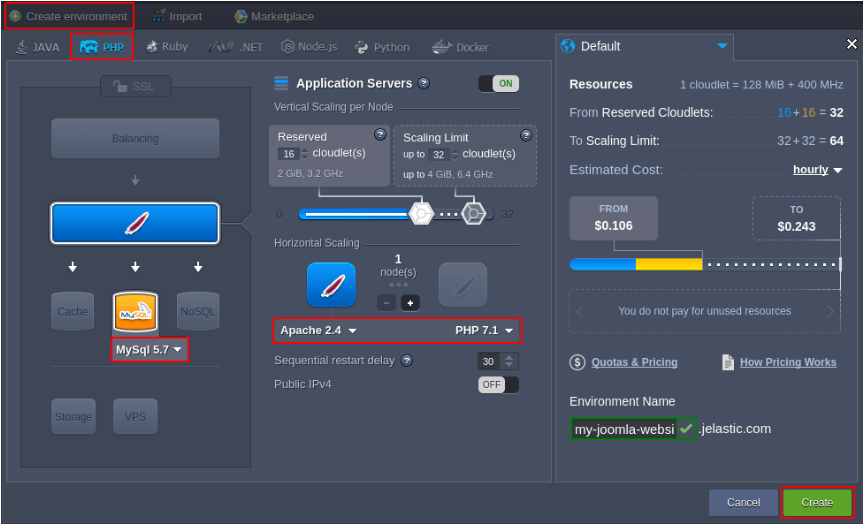This screenshot has width=863, height=524.
Task: Click the Apache application server feather block
Action: tap(135, 224)
